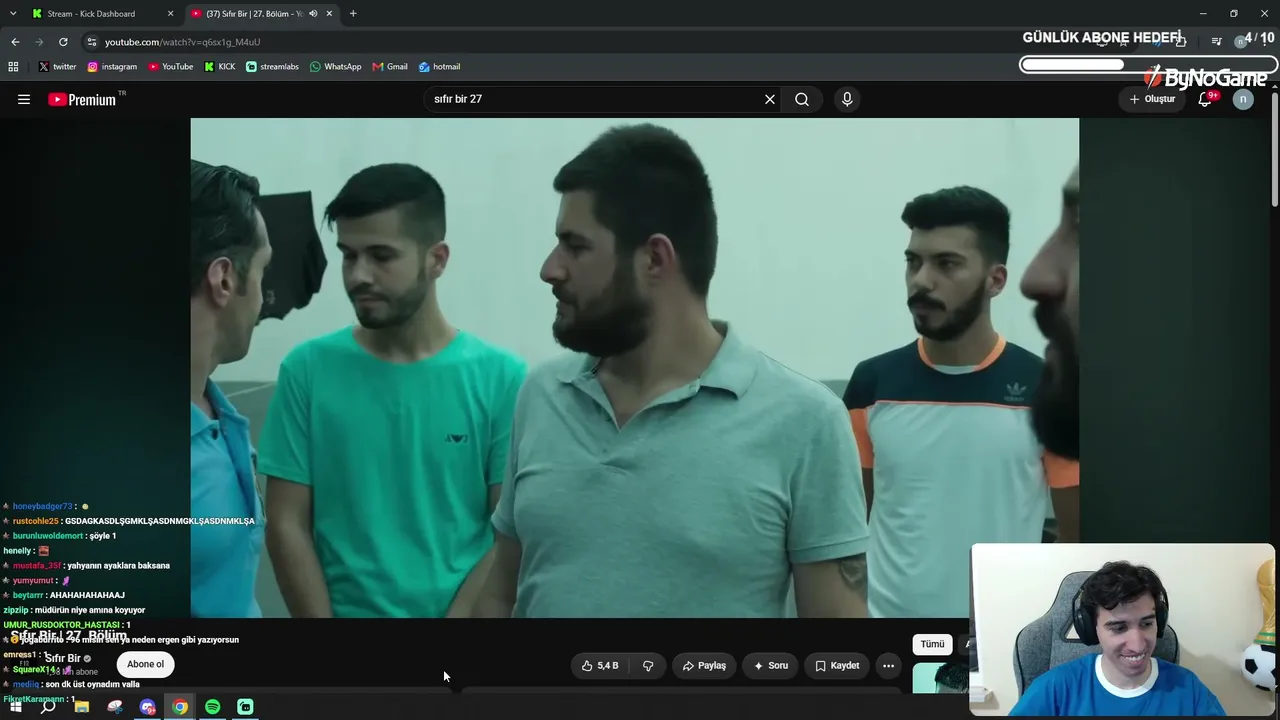
Task: Open more actions three-dot menu
Action: (x=888, y=665)
